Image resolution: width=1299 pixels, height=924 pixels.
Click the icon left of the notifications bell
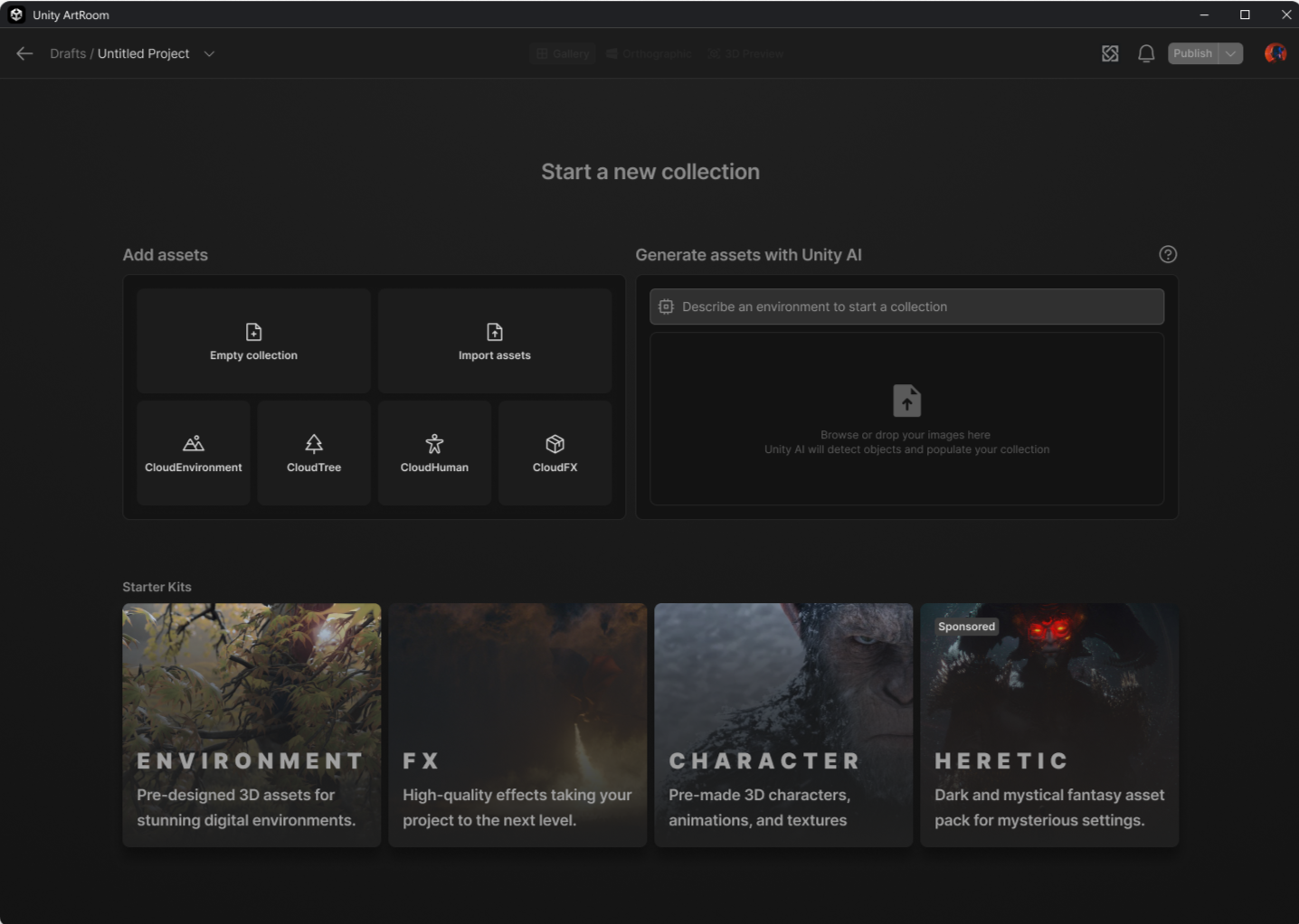pos(1110,54)
